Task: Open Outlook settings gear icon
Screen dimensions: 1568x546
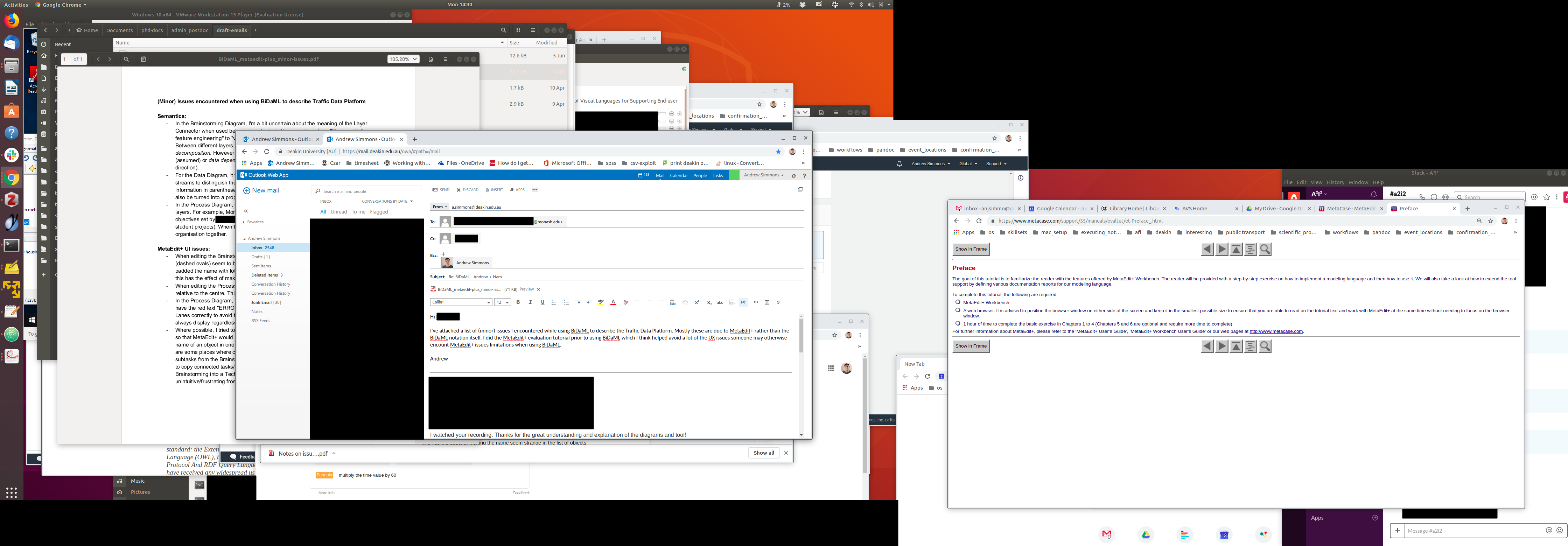Action: [793, 176]
